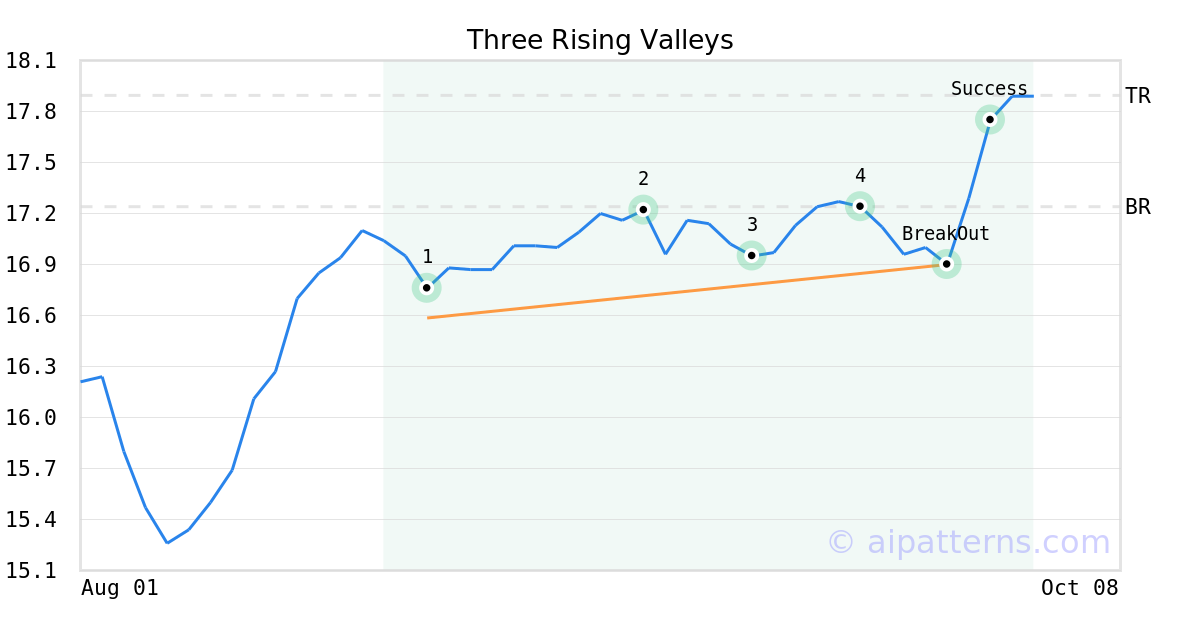Click the BreakOut point marker
Viewport: 1200px width, 630px height.
[947, 264]
